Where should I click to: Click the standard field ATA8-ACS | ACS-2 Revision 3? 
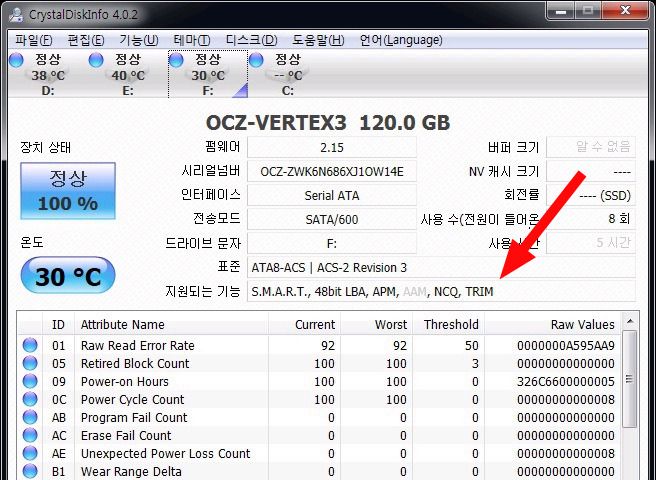coord(441,267)
